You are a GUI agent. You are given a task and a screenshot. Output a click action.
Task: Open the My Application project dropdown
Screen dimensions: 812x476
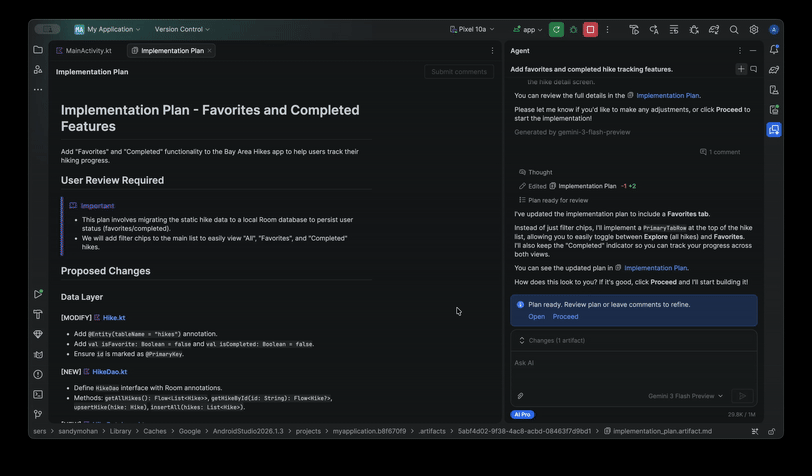[107, 30]
